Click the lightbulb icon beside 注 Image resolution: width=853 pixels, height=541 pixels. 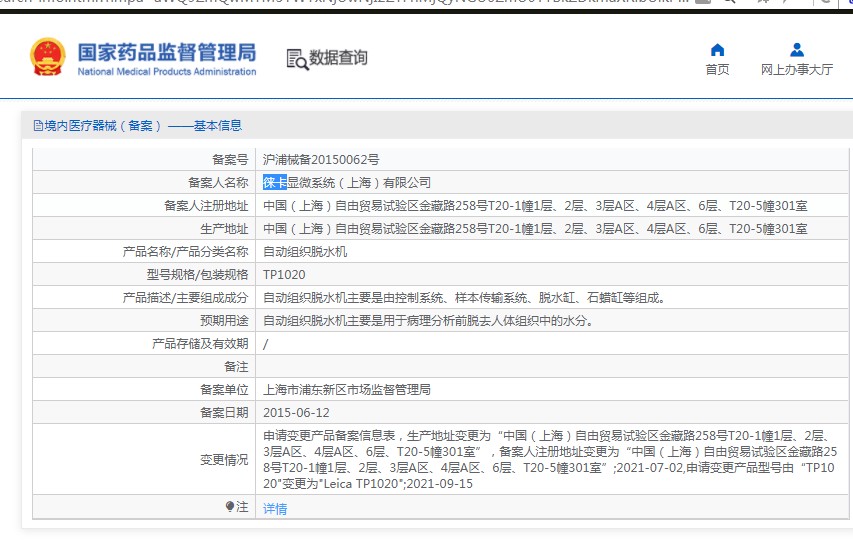230,507
